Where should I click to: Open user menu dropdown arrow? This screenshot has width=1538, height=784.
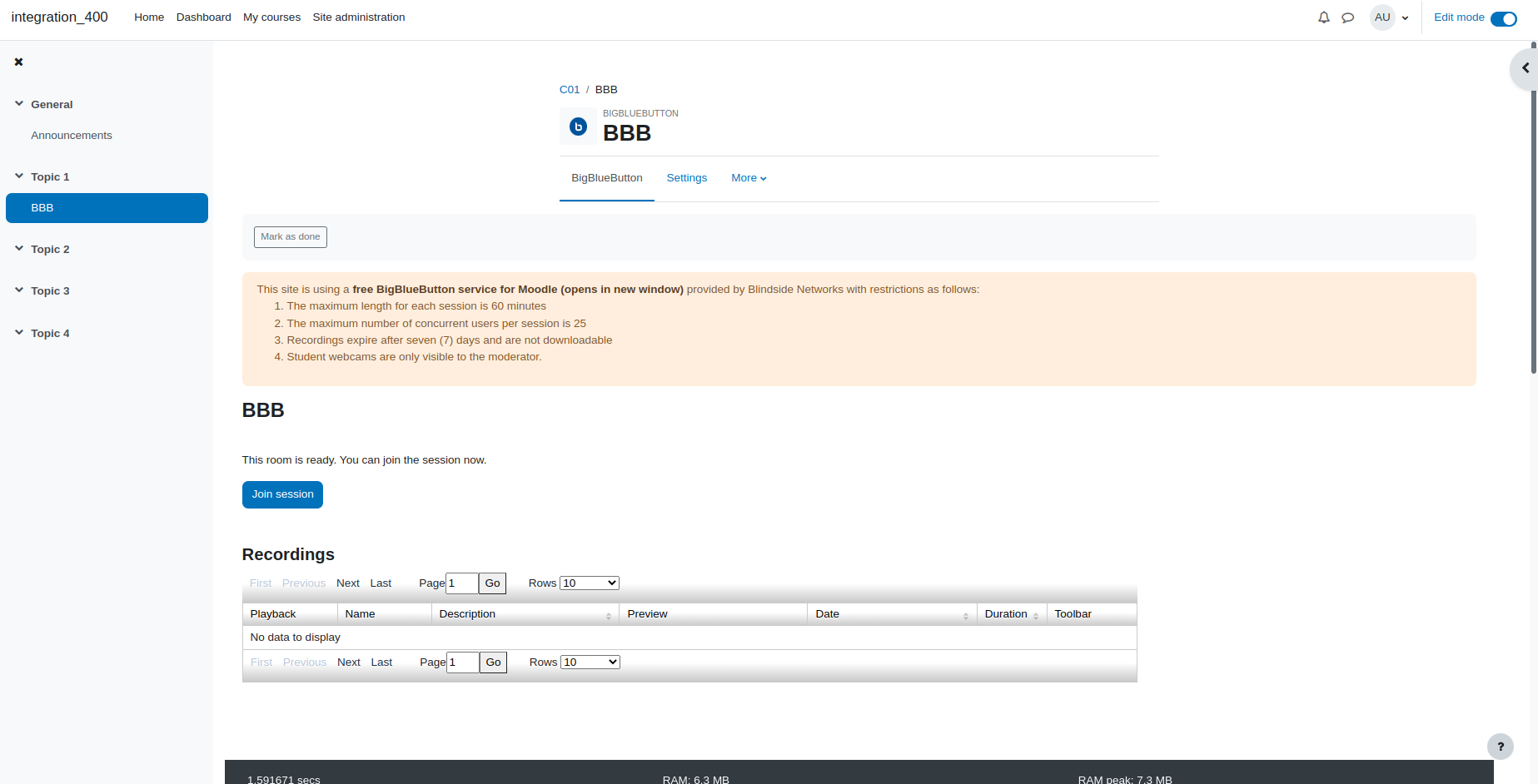1406,18
